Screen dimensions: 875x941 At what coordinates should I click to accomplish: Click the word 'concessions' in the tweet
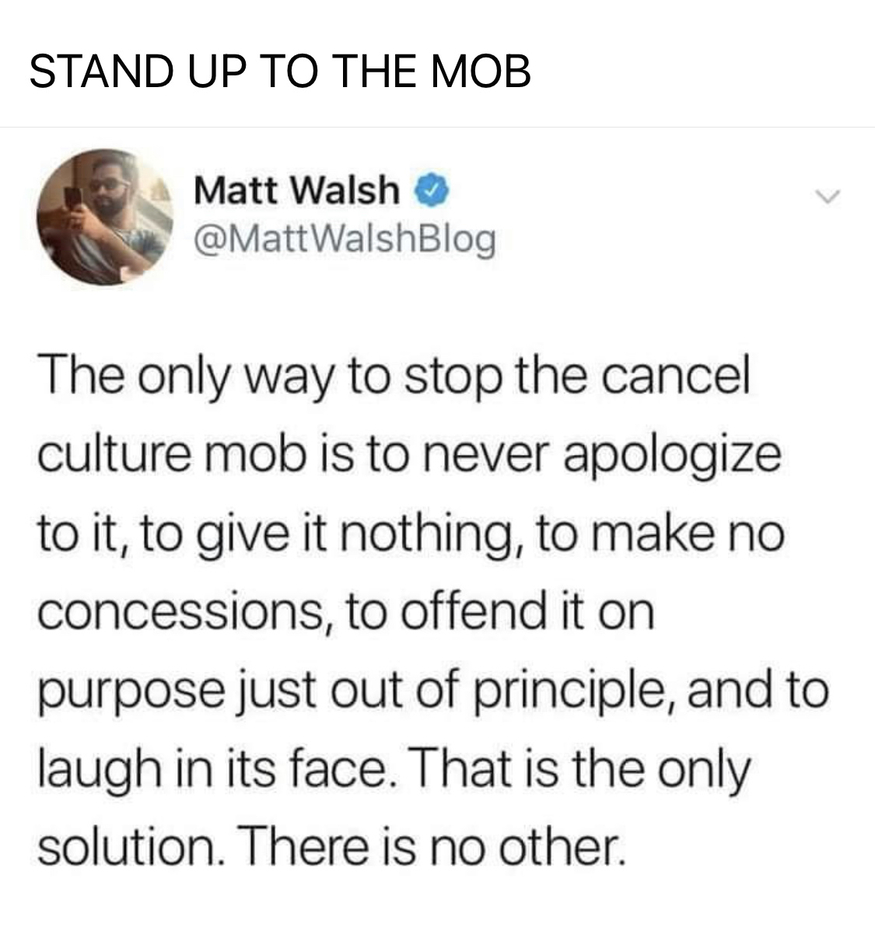[181, 613]
